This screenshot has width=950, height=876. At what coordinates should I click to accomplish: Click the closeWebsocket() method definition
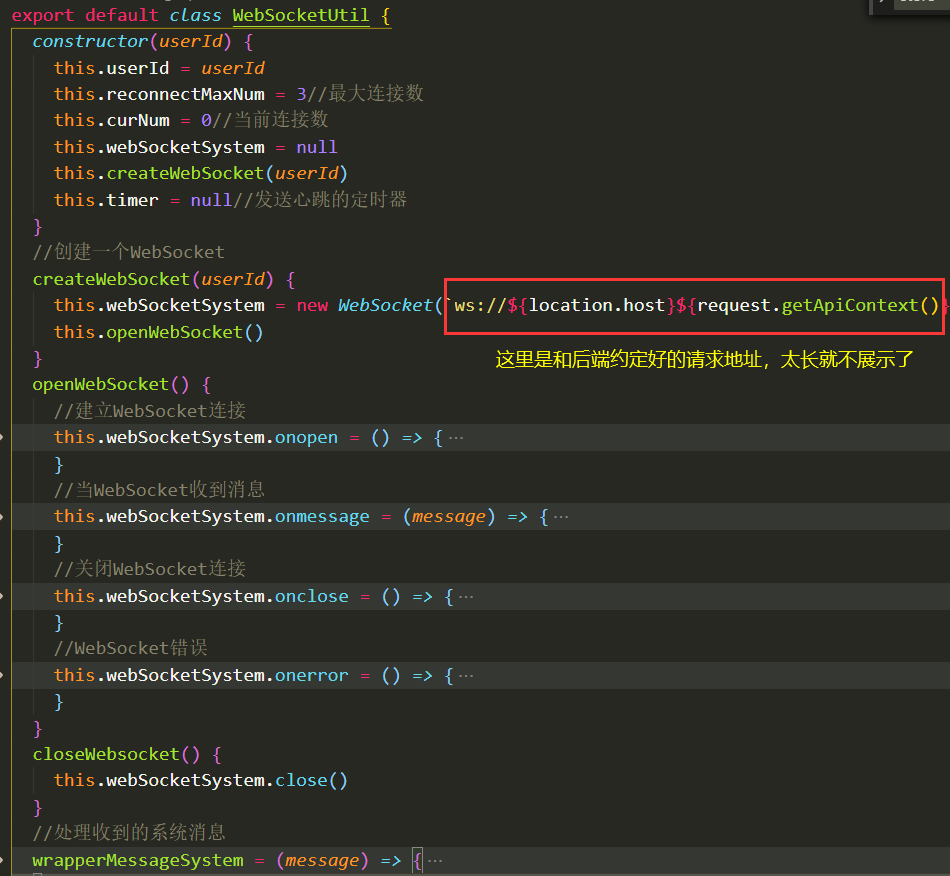(116, 754)
